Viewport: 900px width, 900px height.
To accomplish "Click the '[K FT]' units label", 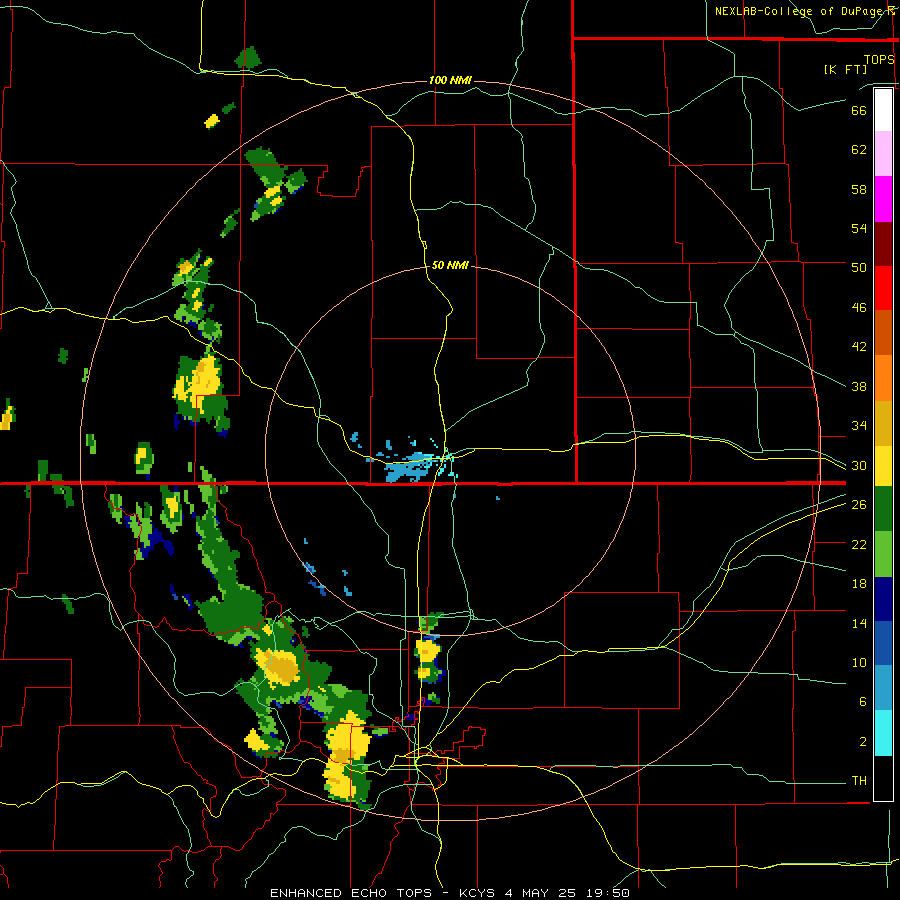I will (845, 69).
